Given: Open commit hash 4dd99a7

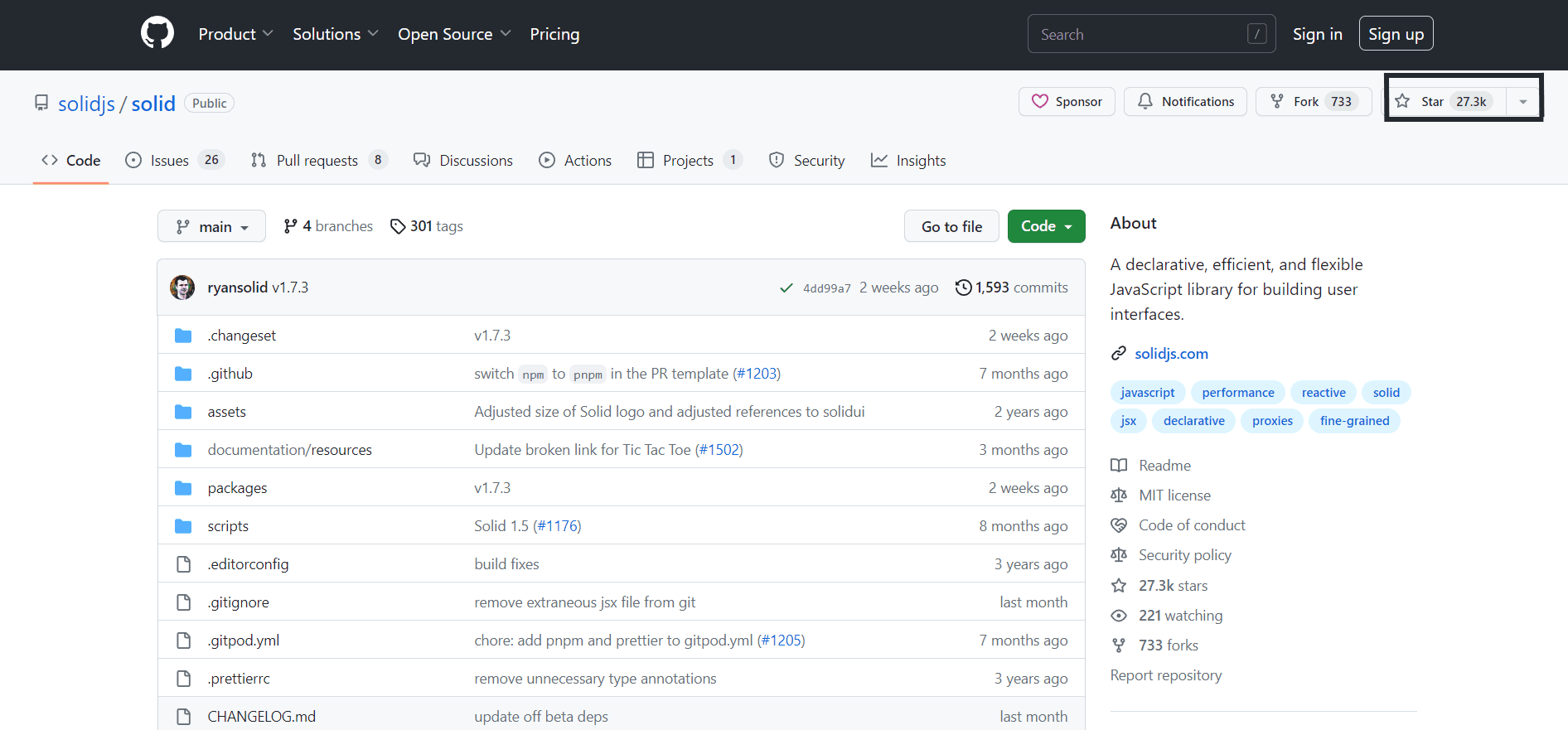Looking at the screenshot, I should tap(826, 288).
